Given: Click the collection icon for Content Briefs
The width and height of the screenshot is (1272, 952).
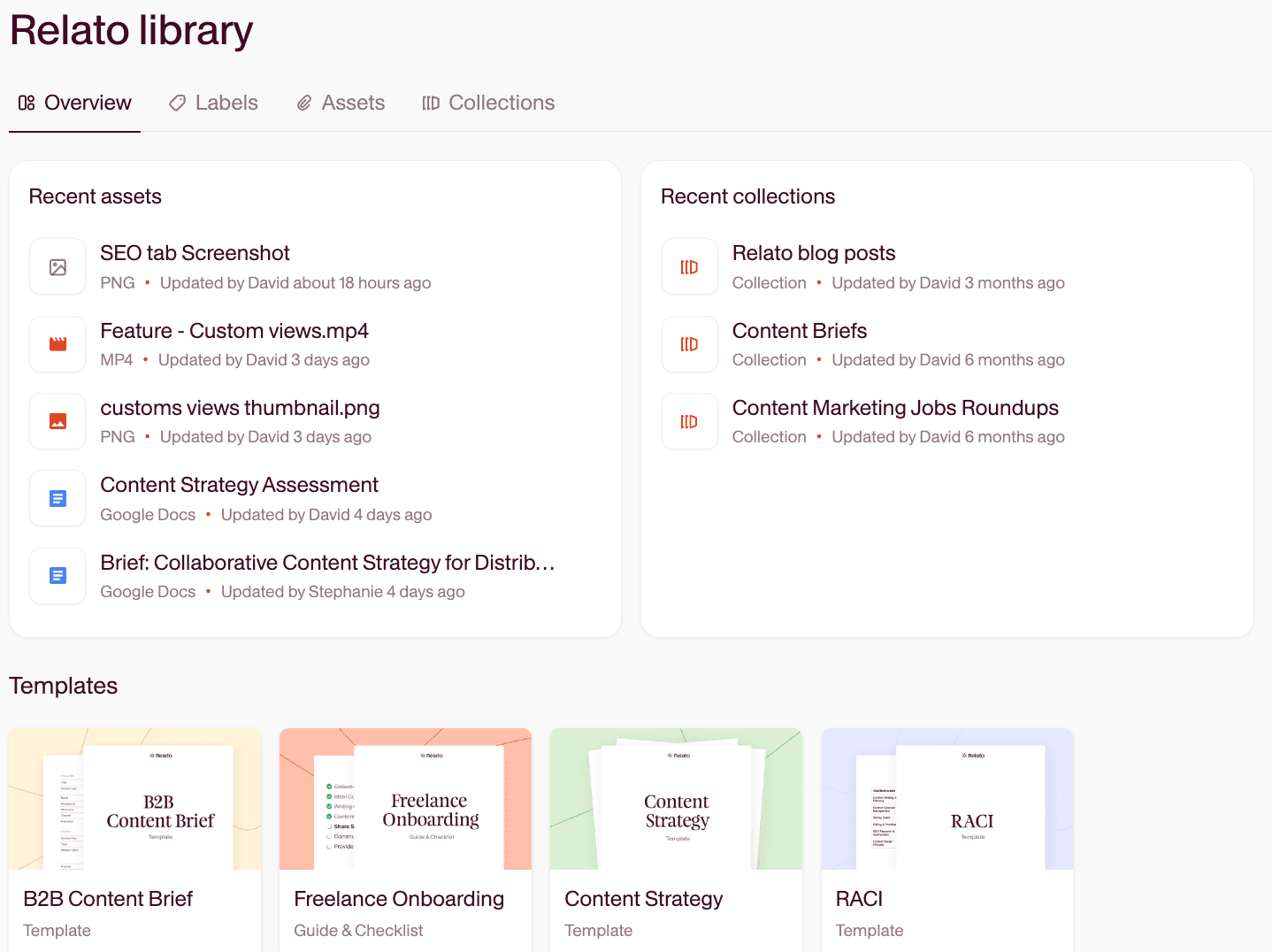Looking at the screenshot, I should tap(689, 344).
